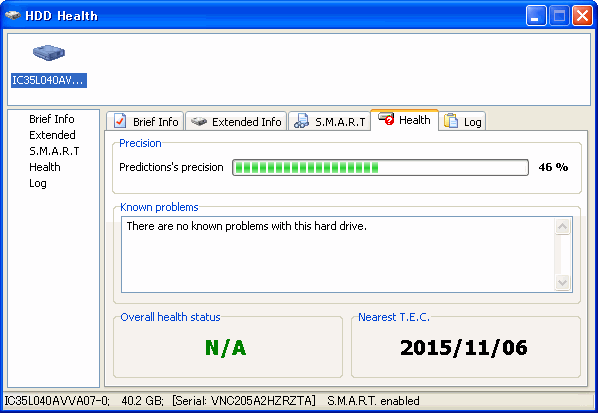Open the S.M.A.R.T tab
This screenshot has width=598, height=413.
click(330, 121)
